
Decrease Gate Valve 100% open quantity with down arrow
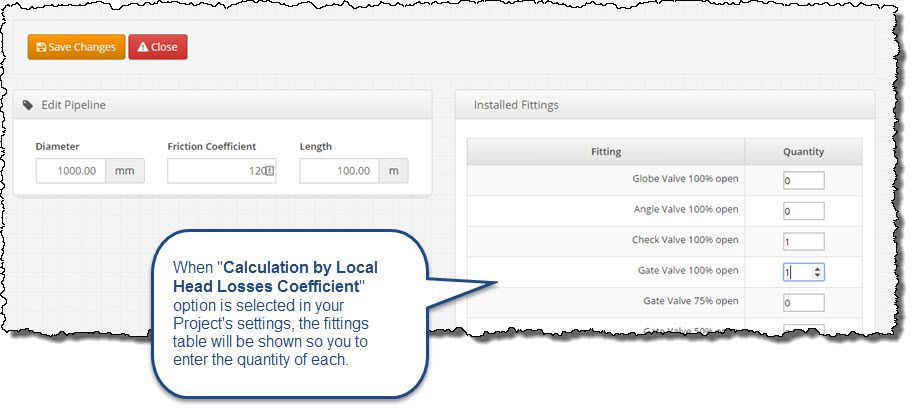tap(819, 275)
